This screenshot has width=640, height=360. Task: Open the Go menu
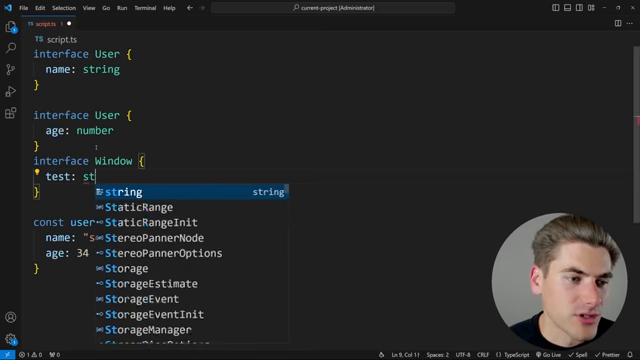point(106,8)
